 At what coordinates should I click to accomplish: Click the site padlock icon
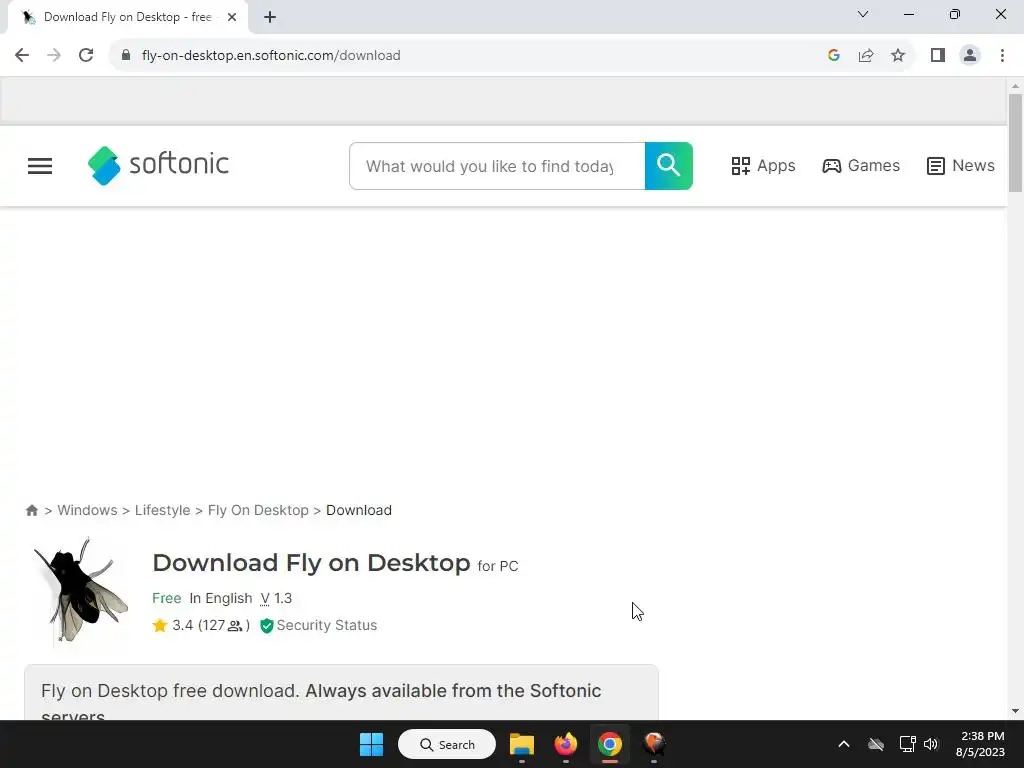pos(126,56)
